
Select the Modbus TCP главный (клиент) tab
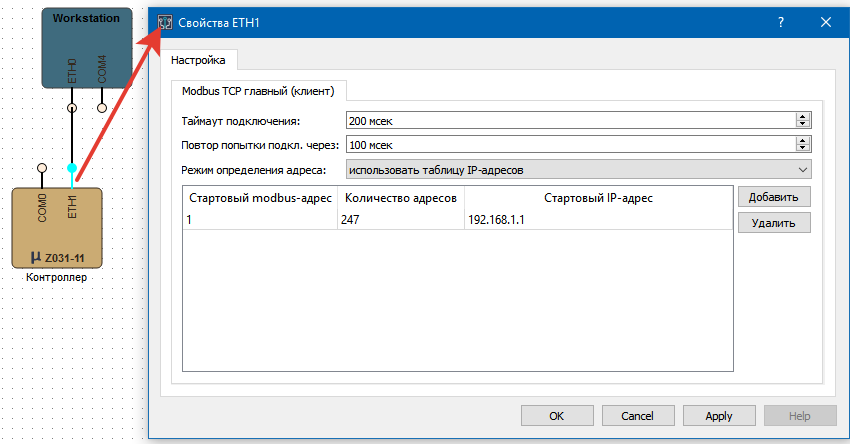pyautogui.click(x=258, y=91)
